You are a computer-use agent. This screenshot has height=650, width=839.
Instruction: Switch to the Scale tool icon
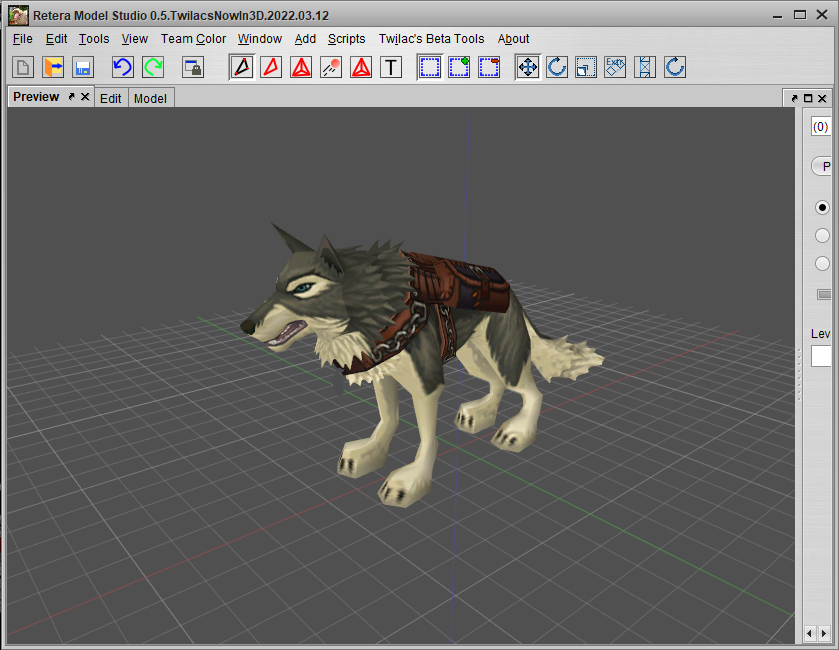[x=586, y=67]
